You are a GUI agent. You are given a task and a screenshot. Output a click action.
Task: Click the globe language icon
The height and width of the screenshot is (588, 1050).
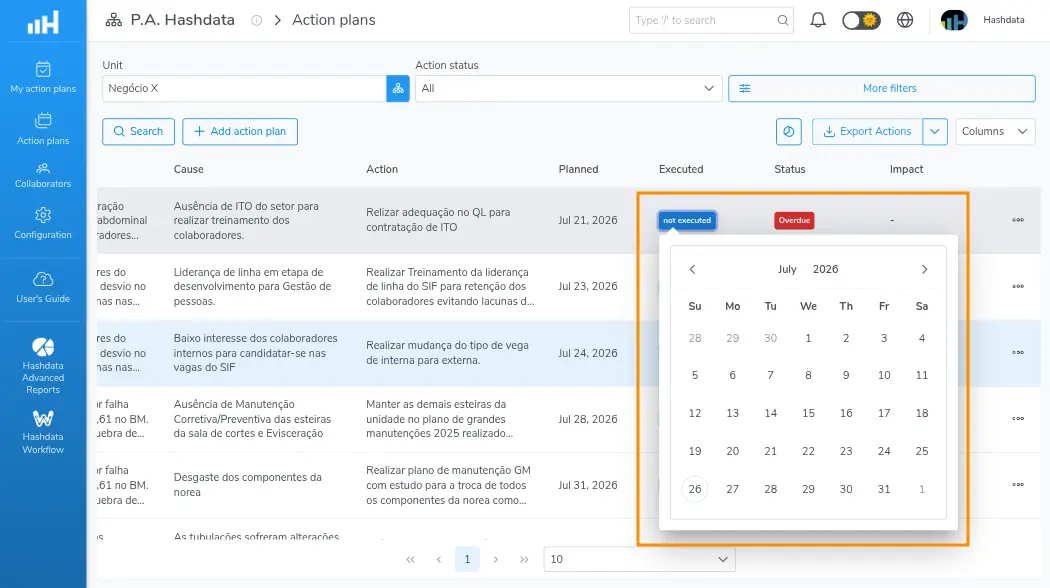point(905,20)
